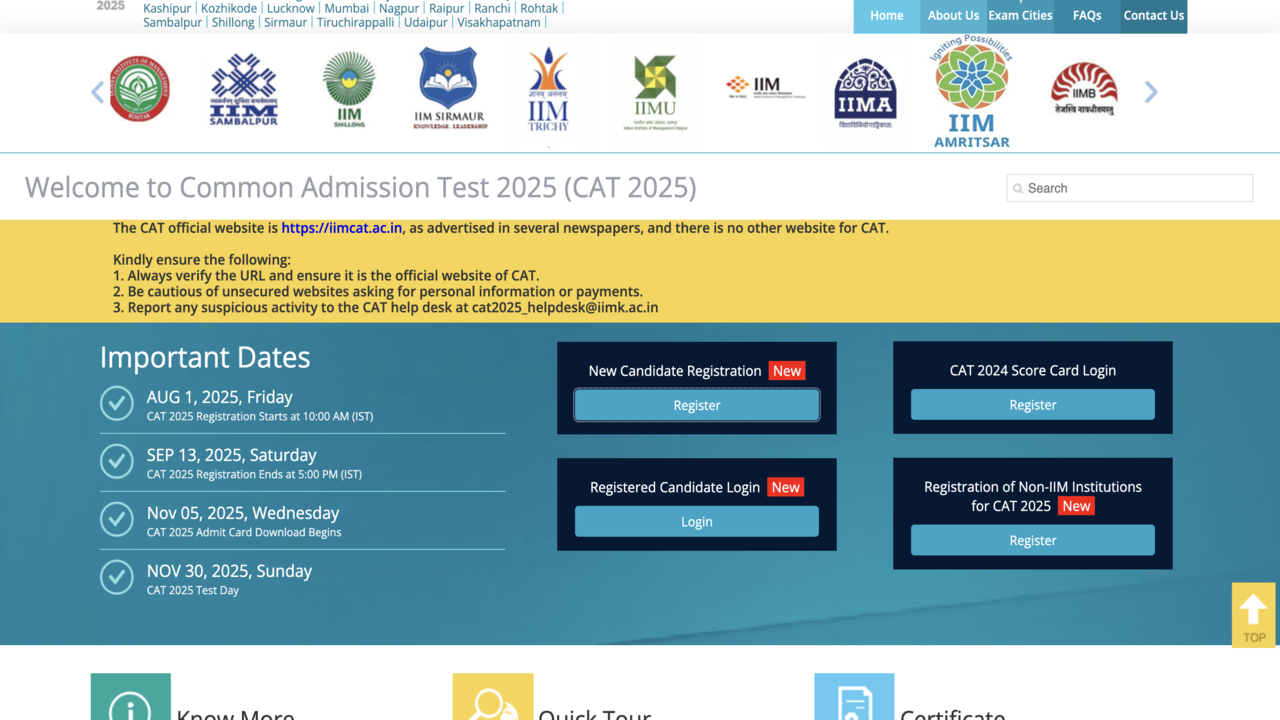This screenshot has height=720, width=1280.
Task: Click the IIM Amritsar logo
Action: pyautogui.click(x=971, y=93)
